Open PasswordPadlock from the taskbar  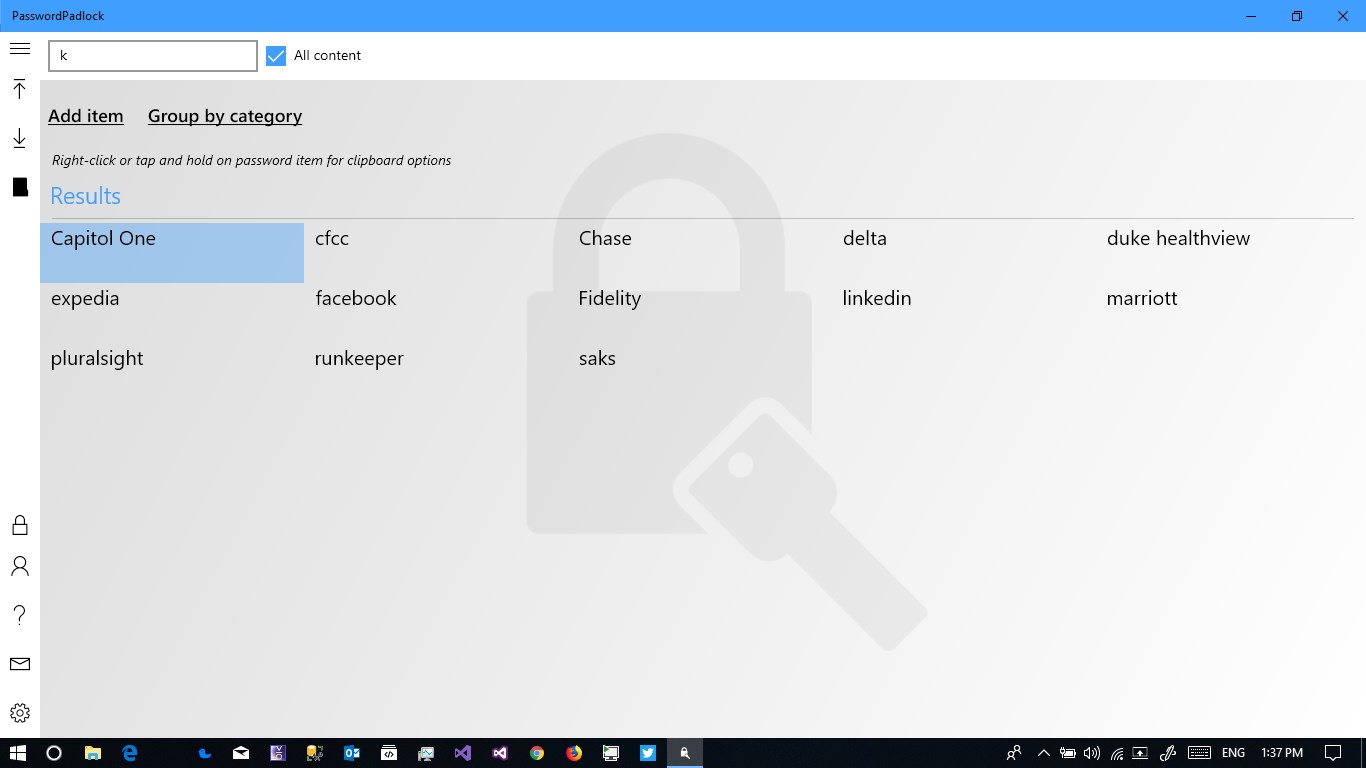tap(684, 752)
